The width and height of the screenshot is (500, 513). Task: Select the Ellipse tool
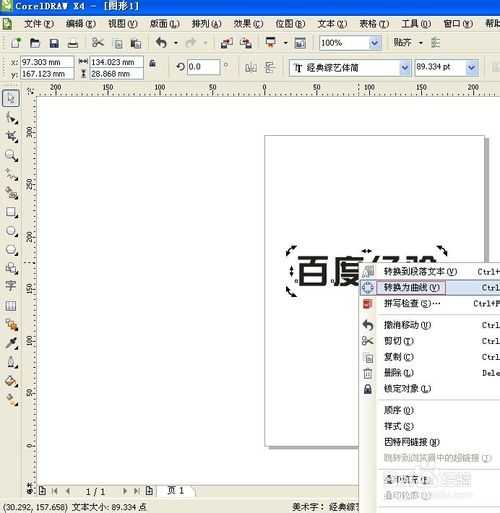coord(11,231)
